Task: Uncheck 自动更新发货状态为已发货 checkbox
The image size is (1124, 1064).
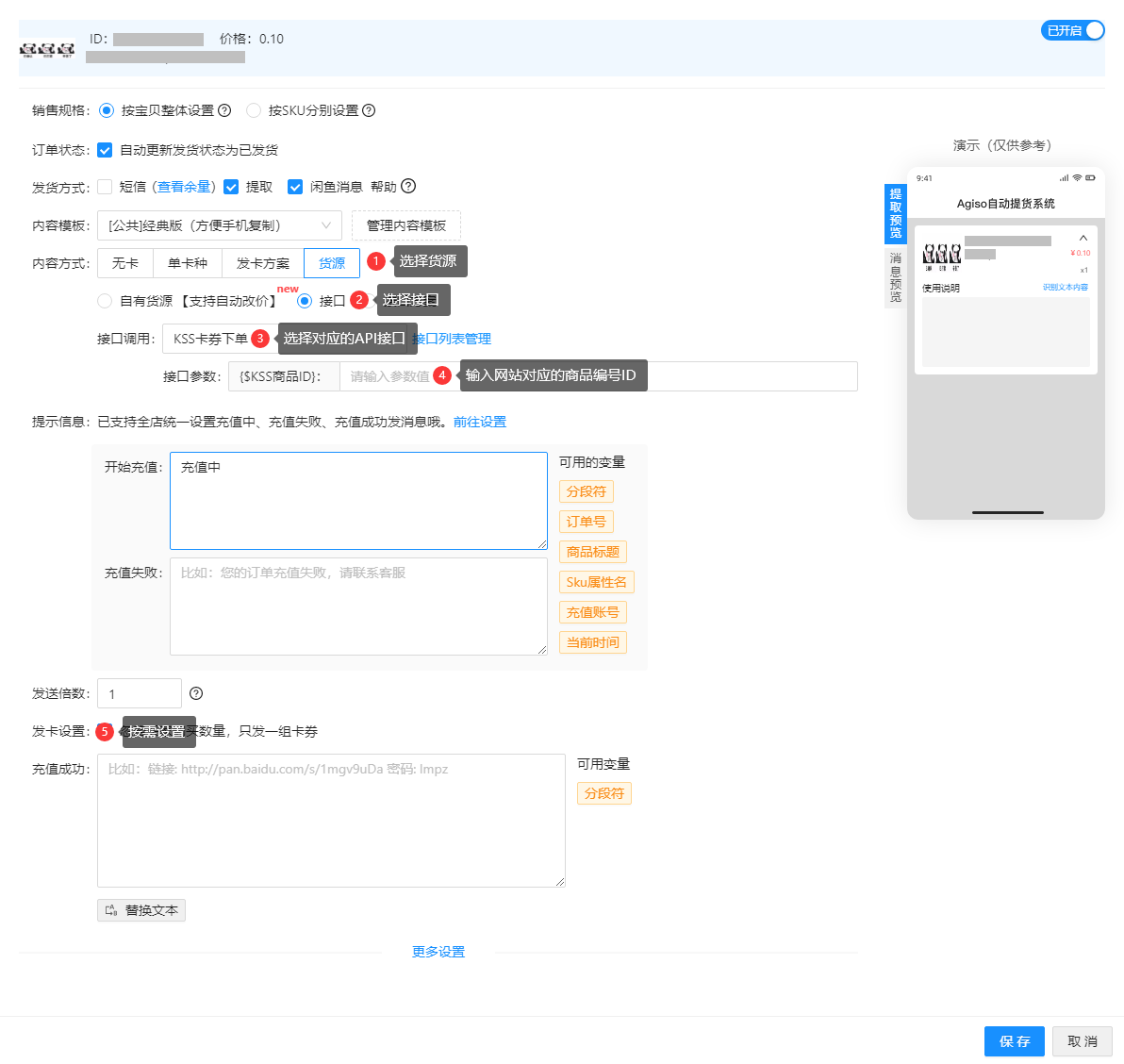Action: point(105,150)
